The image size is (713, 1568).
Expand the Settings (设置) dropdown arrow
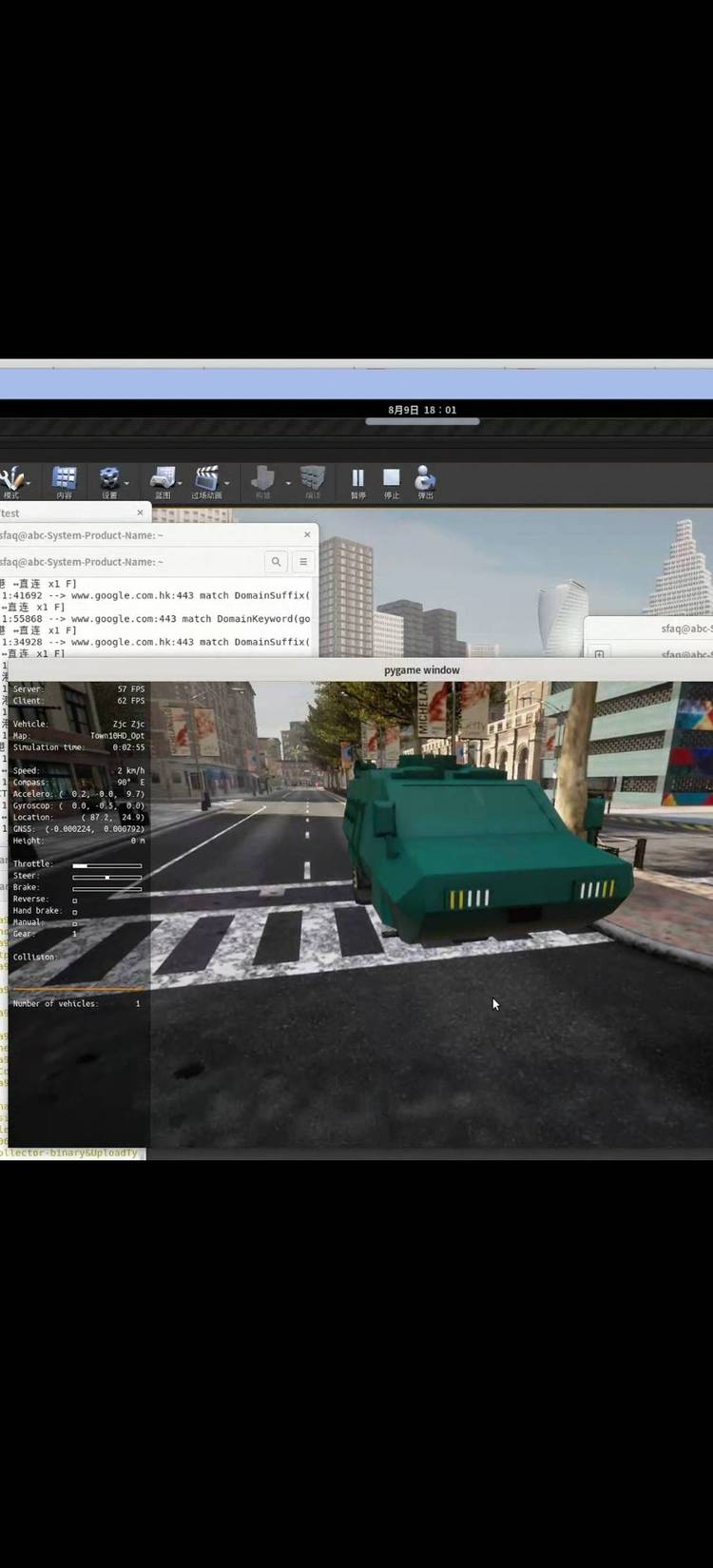(x=126, y=484)
